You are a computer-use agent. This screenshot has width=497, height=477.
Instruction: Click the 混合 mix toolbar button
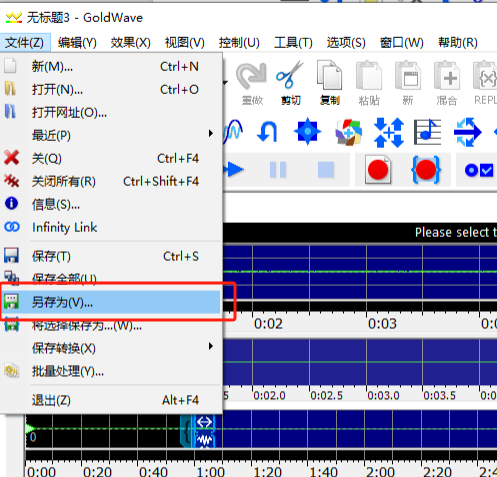(447, 83)
